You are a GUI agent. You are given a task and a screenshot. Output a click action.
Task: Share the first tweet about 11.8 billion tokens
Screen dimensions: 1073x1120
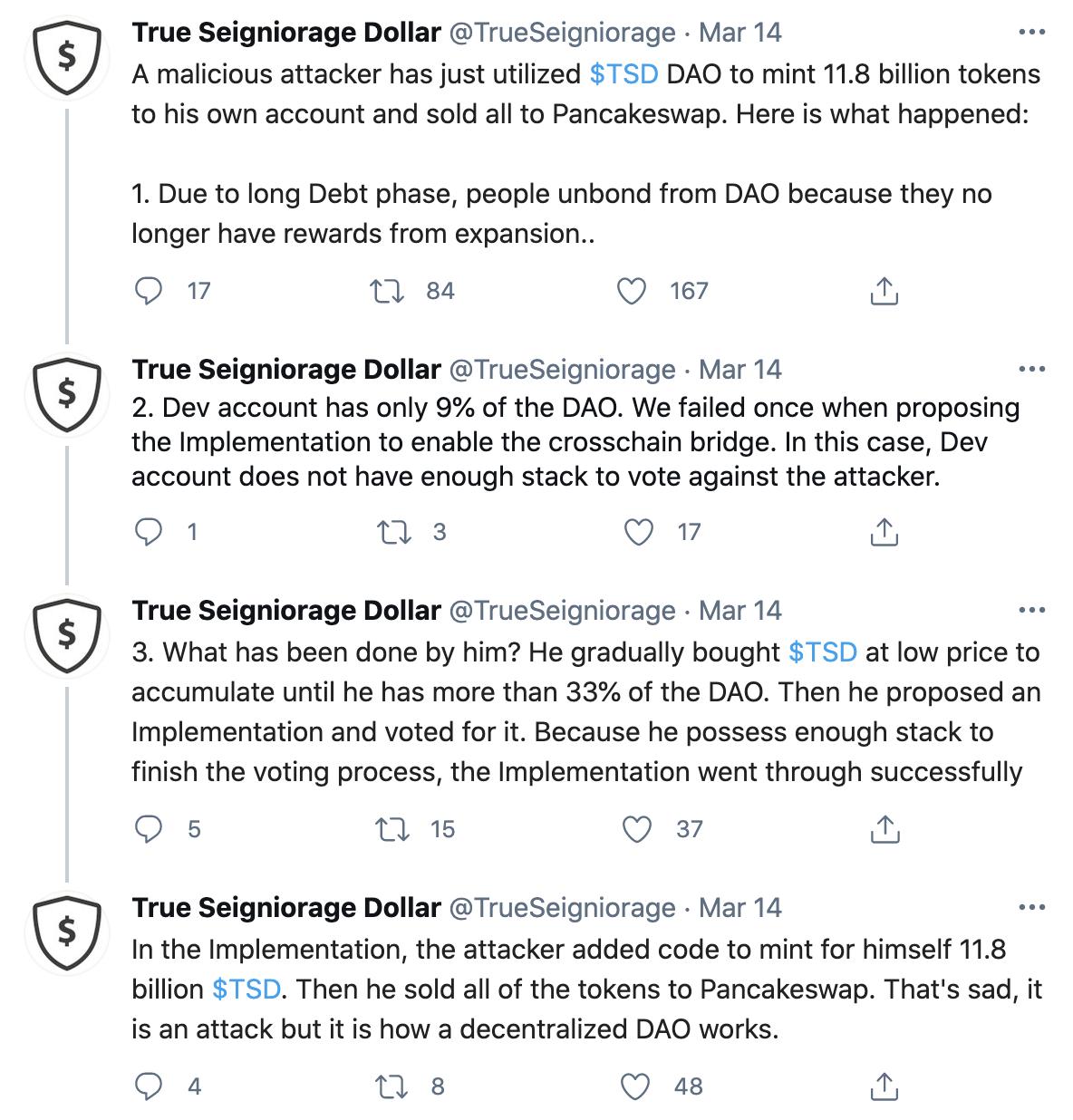tap(884, 291)
